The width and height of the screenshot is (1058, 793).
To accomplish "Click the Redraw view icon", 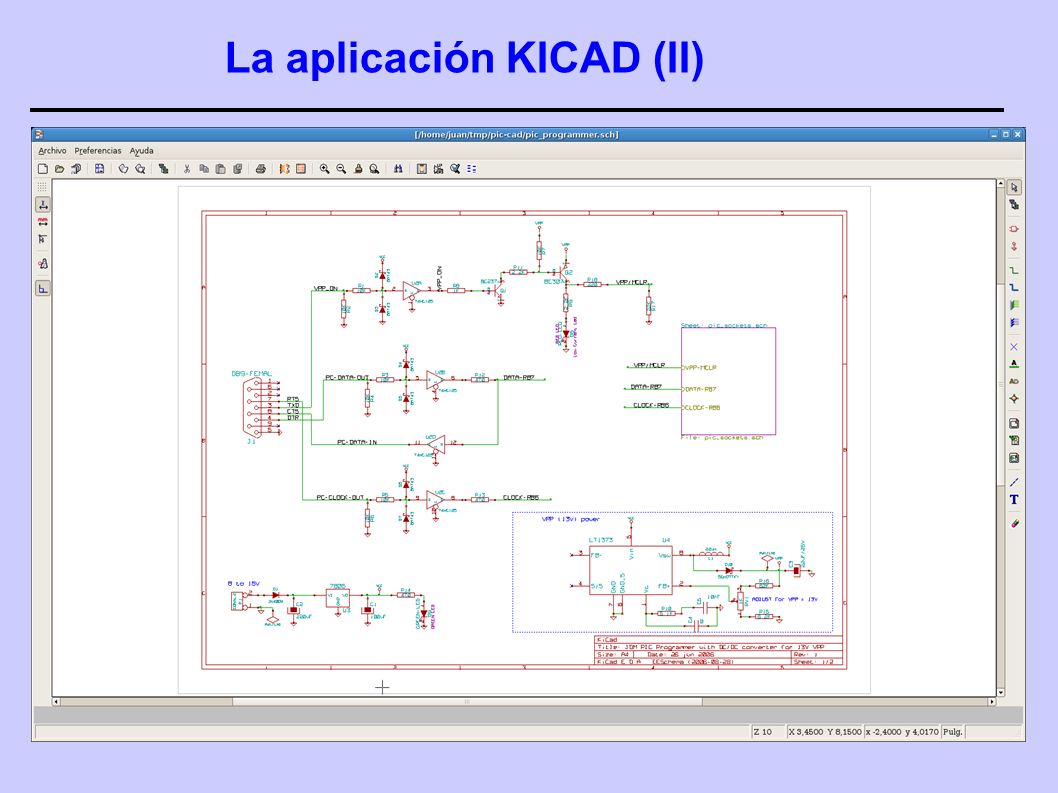I will click(x=358, y=169).
